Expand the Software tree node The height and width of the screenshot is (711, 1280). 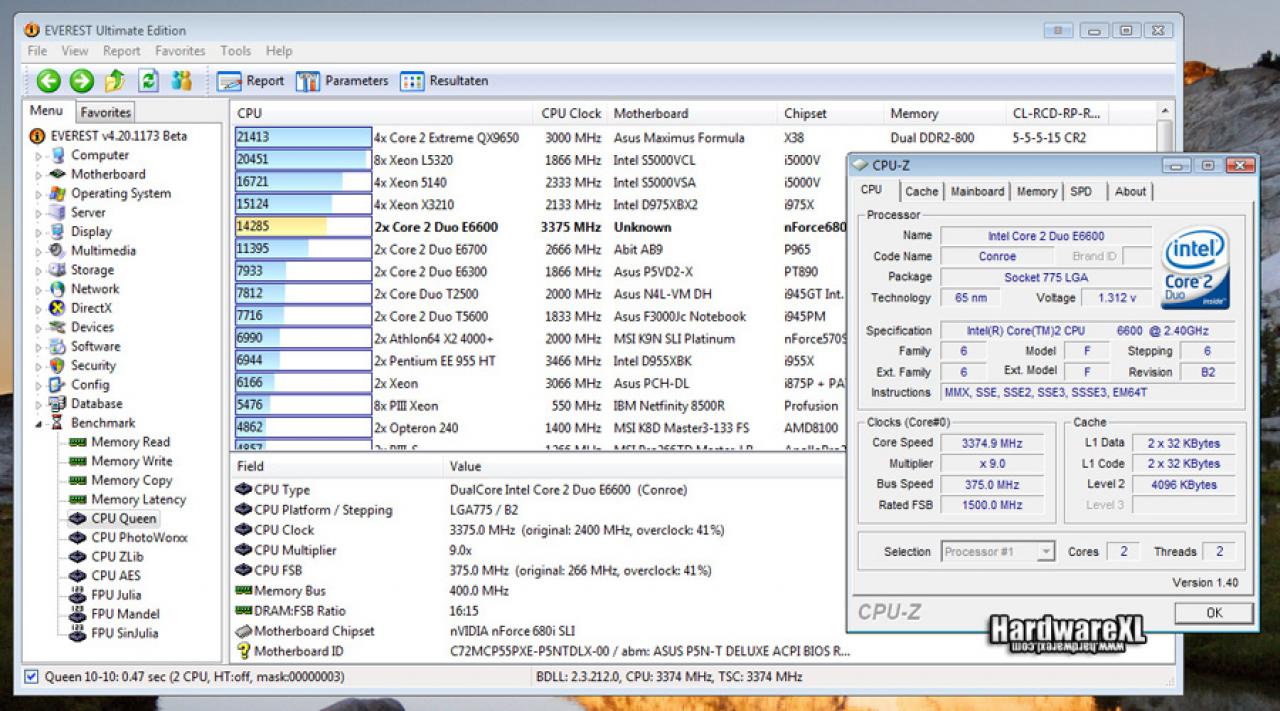coord(40,347)
